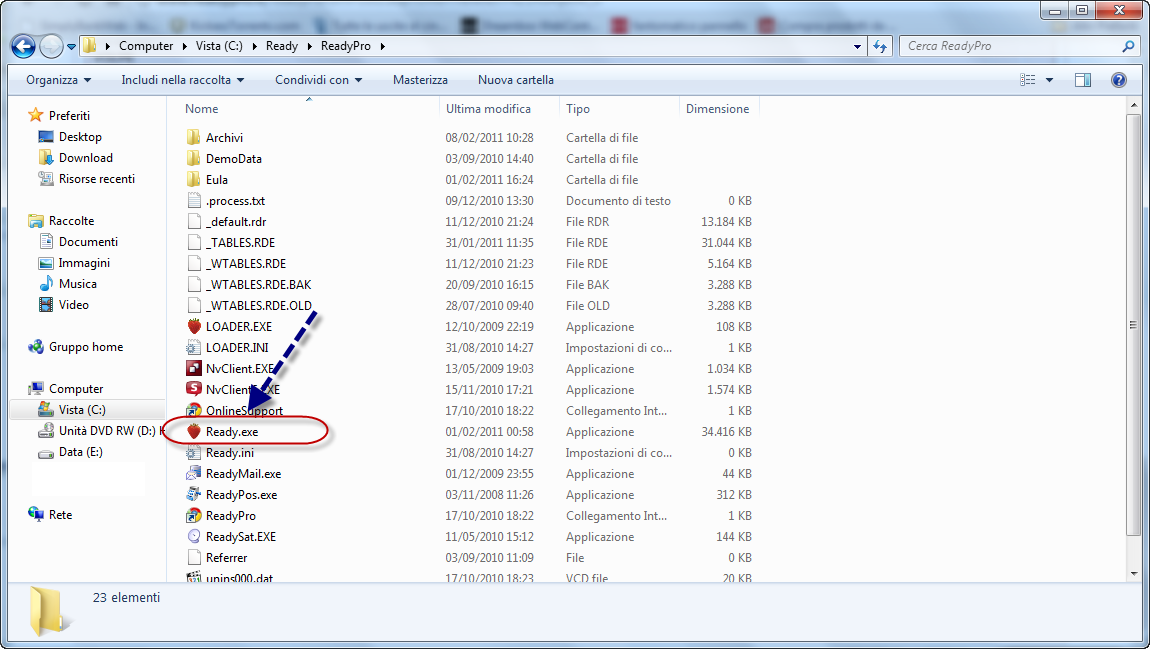Open Immagini library in sidebar
1150x649 pixels.
coord(84,263)
